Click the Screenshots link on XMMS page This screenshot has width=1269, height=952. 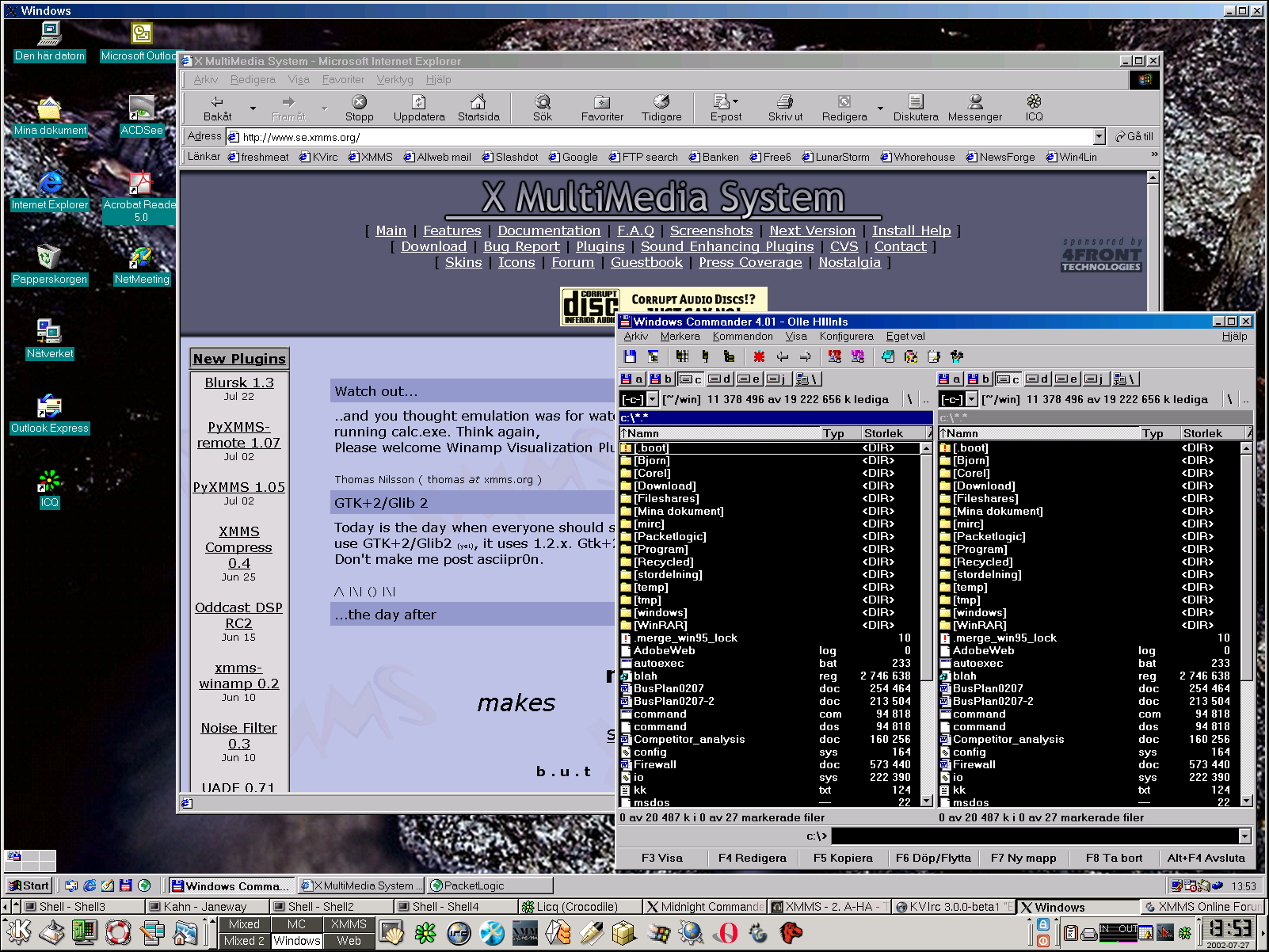[711, 230]
